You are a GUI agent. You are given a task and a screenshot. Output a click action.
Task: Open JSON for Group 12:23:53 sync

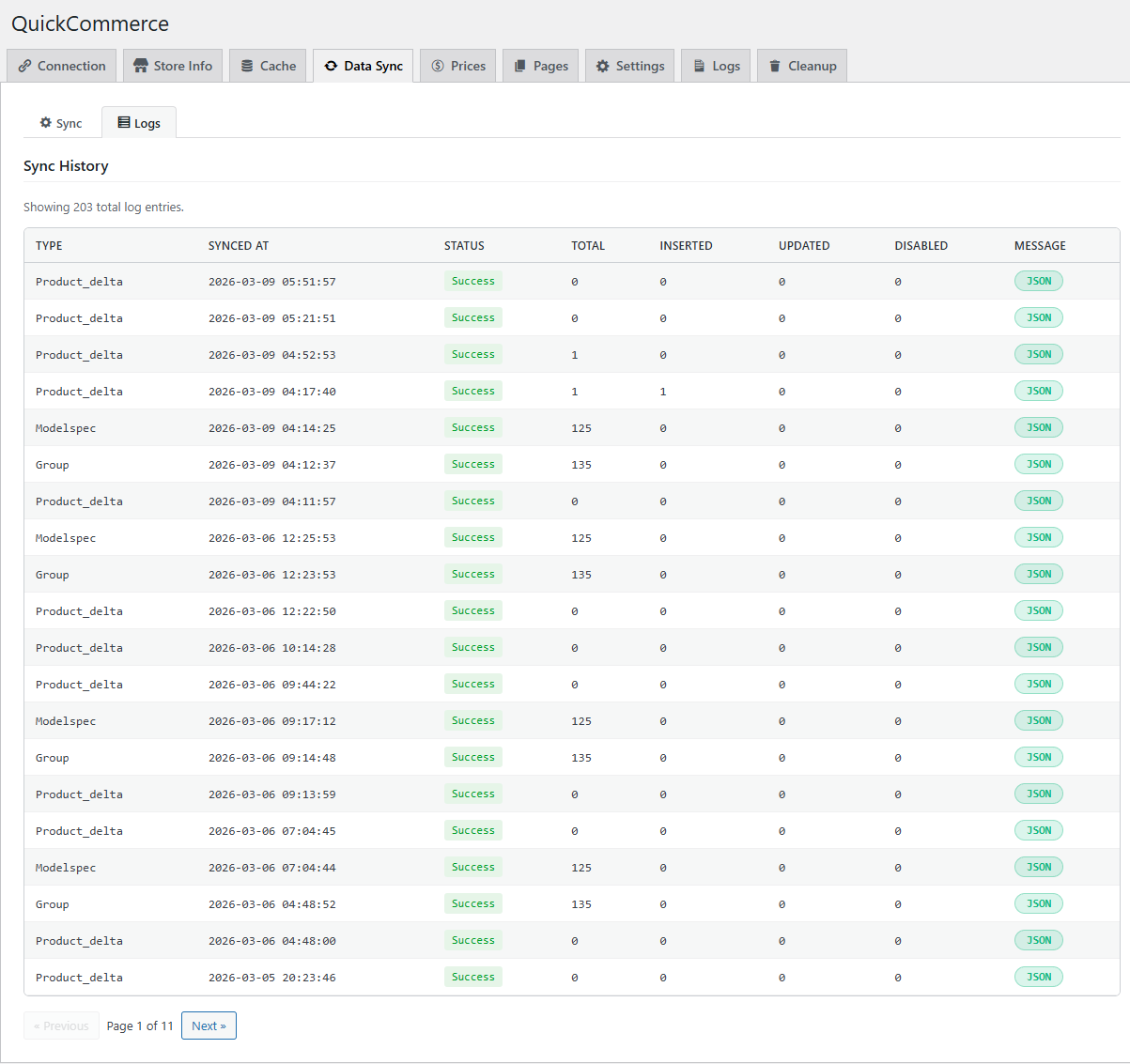click(x=1039, y=574)
